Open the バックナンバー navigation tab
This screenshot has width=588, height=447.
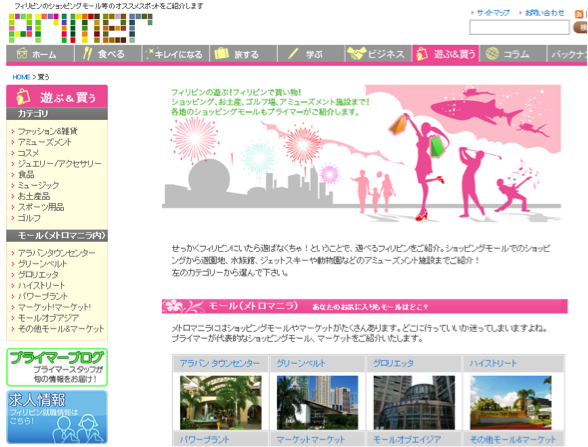tap(567, 54)
